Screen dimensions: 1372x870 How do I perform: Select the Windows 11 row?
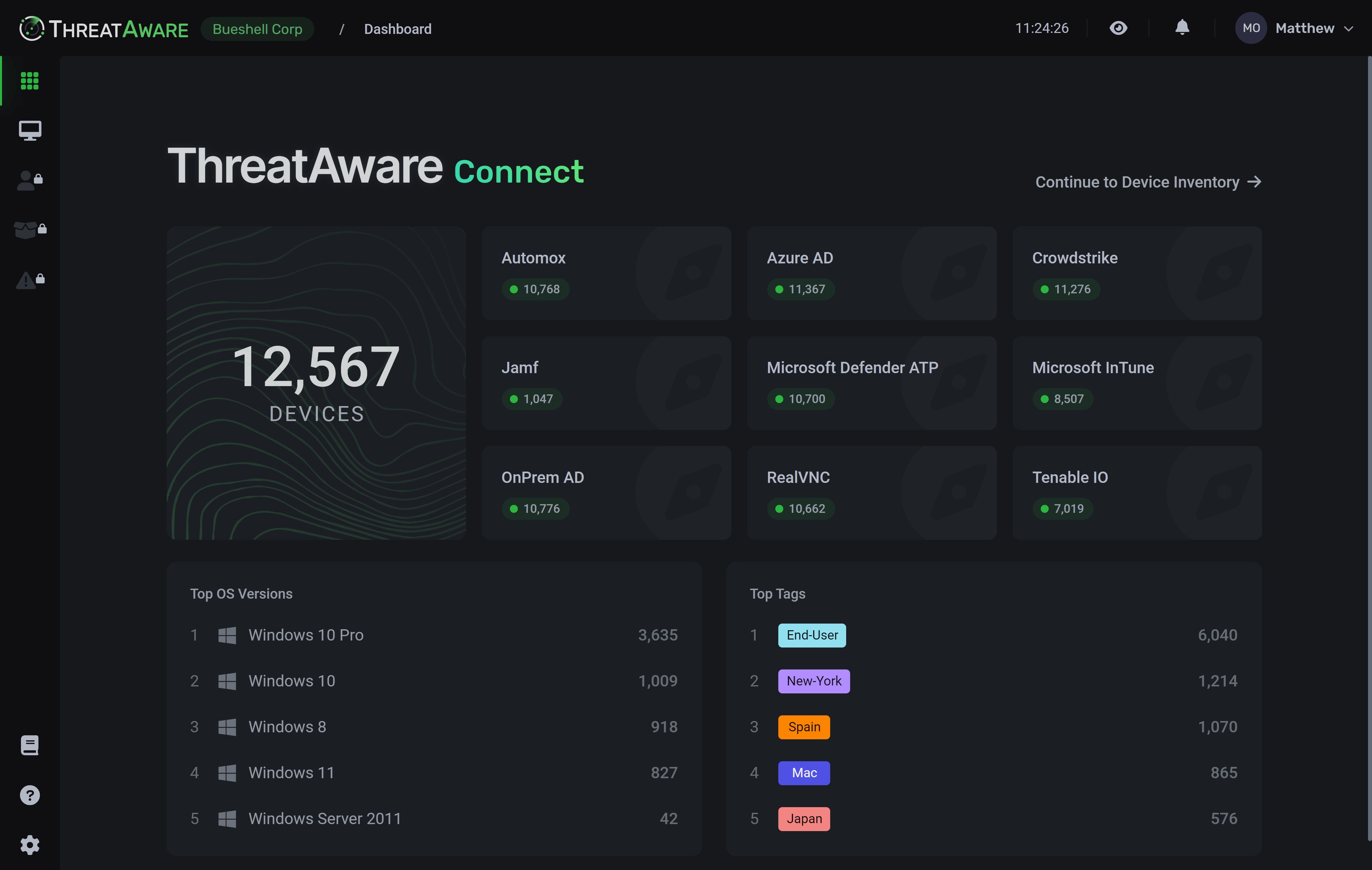434,773
